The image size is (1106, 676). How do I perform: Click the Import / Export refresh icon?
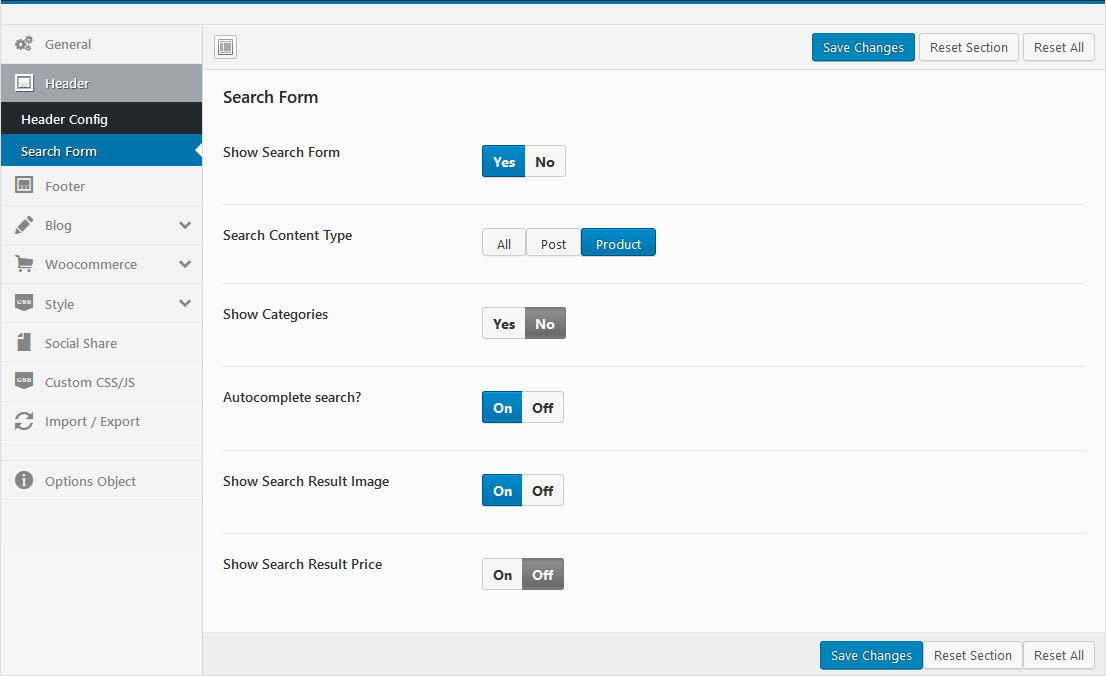coord(24,421)
